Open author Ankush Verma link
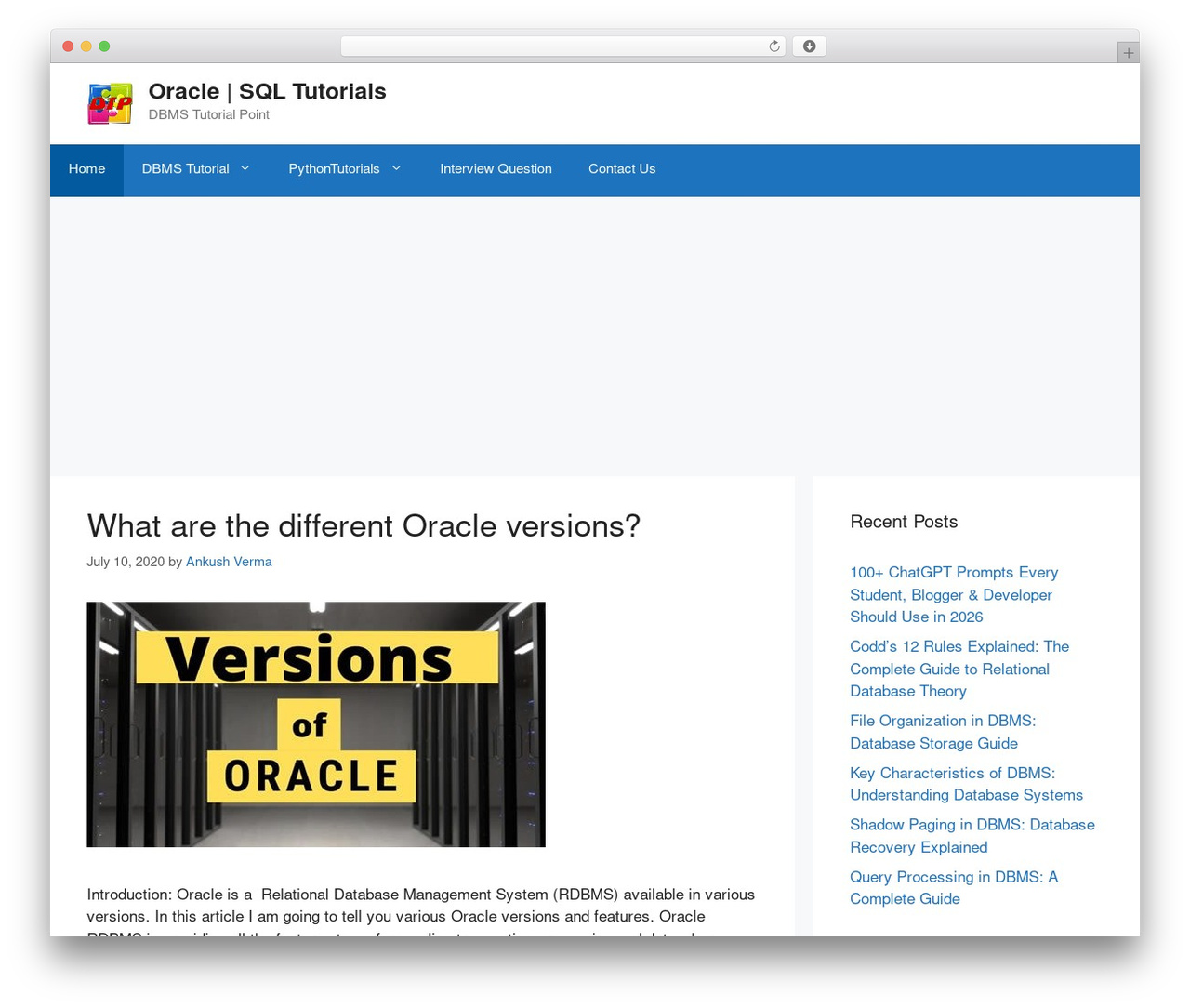This screenshot has height=1008, width=1190. (229, 562)
